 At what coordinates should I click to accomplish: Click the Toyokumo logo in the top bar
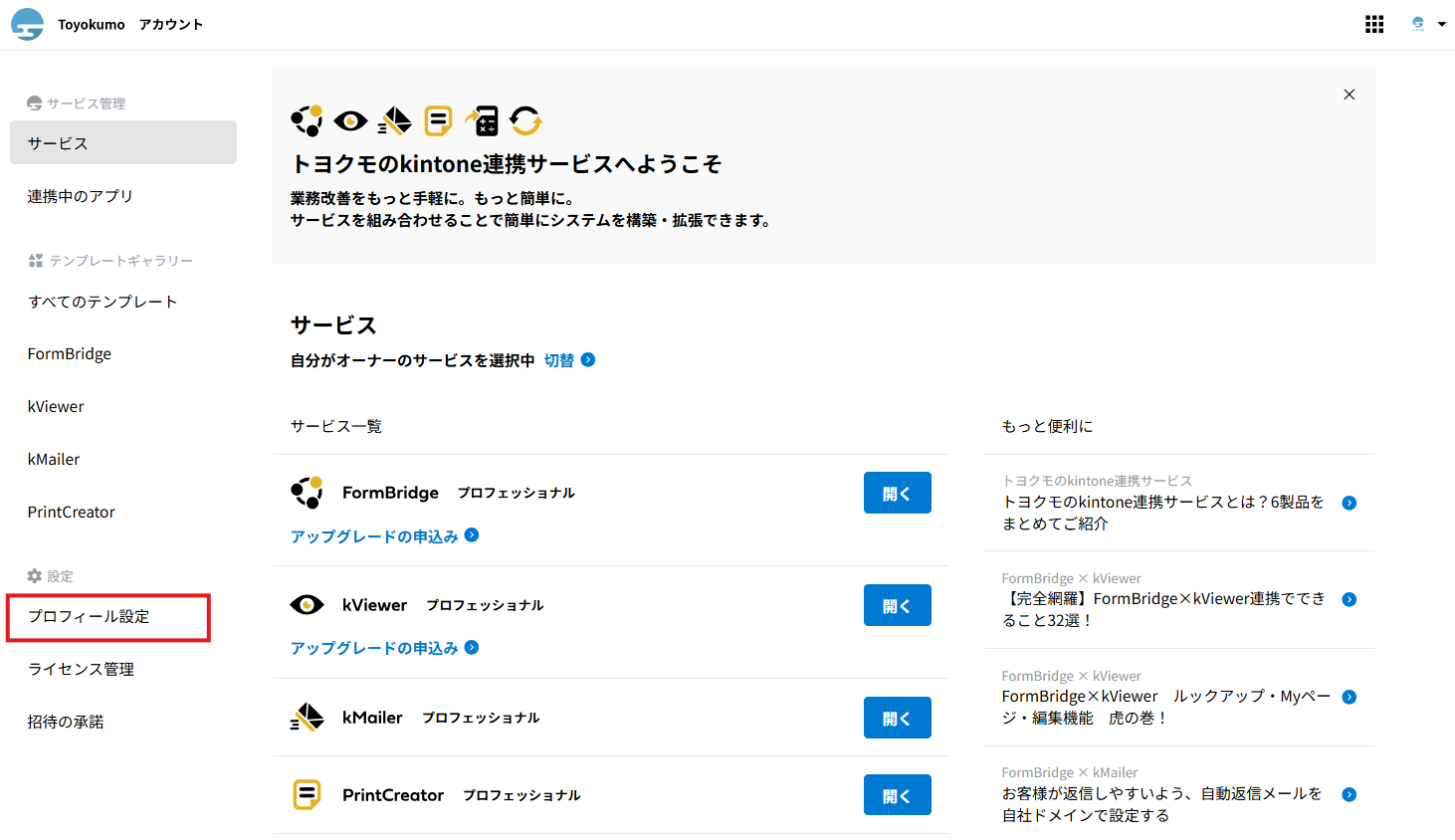coord(27,24)
